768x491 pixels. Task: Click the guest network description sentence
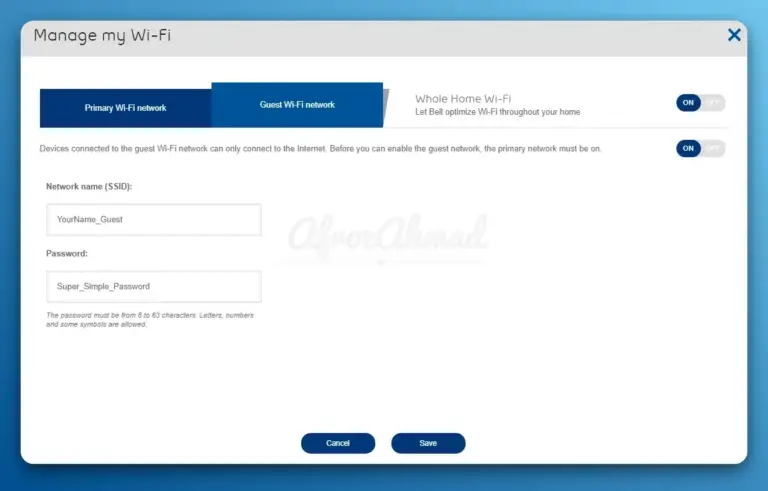320,148
